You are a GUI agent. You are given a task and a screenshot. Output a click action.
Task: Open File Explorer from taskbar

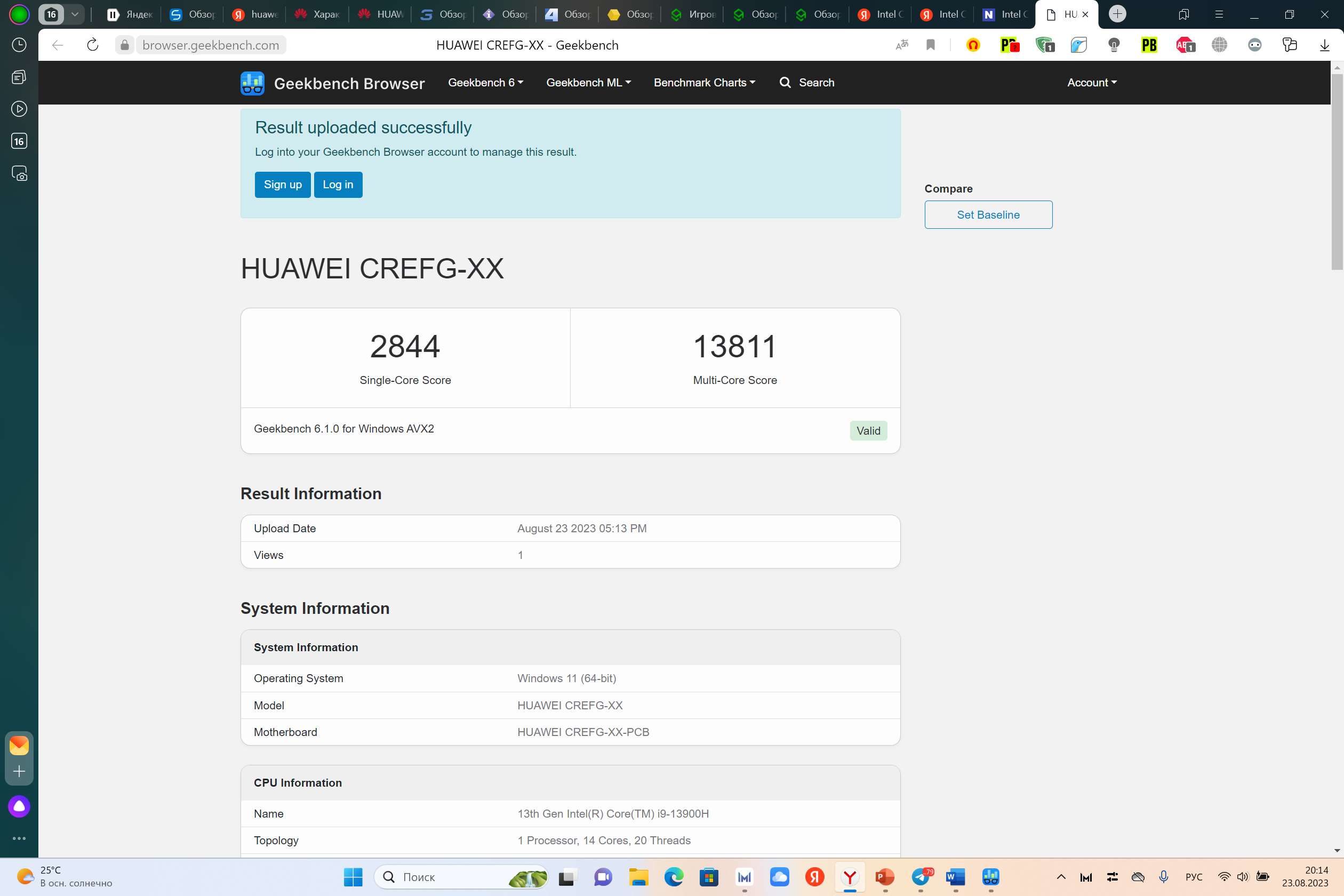638,877
